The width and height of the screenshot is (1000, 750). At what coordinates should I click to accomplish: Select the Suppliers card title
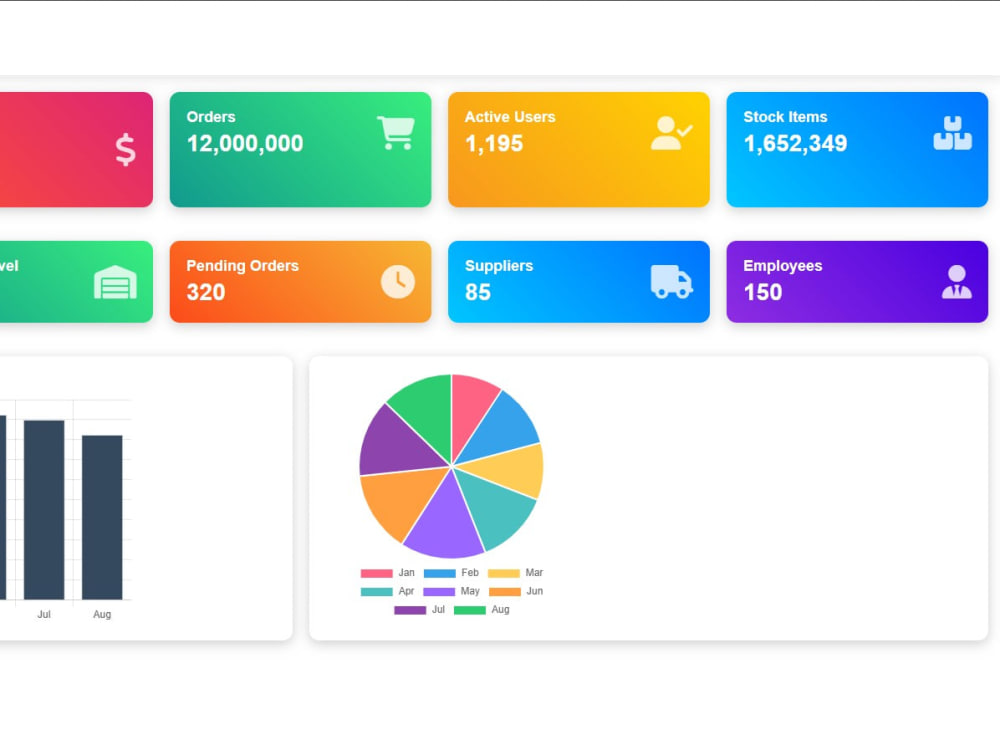point(499,265)
